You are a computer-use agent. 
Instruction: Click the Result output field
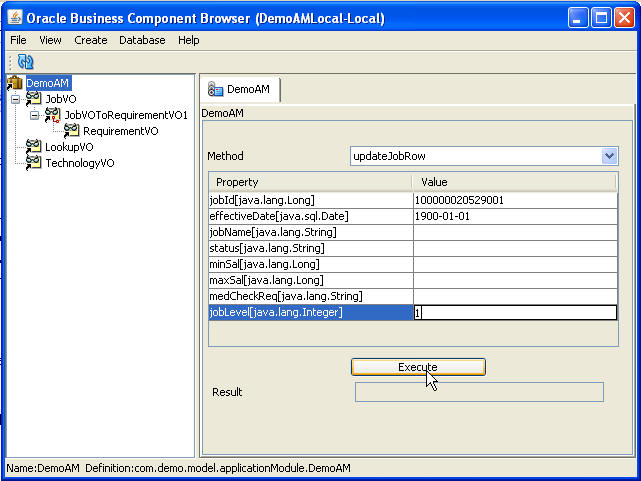coord(479,392)
